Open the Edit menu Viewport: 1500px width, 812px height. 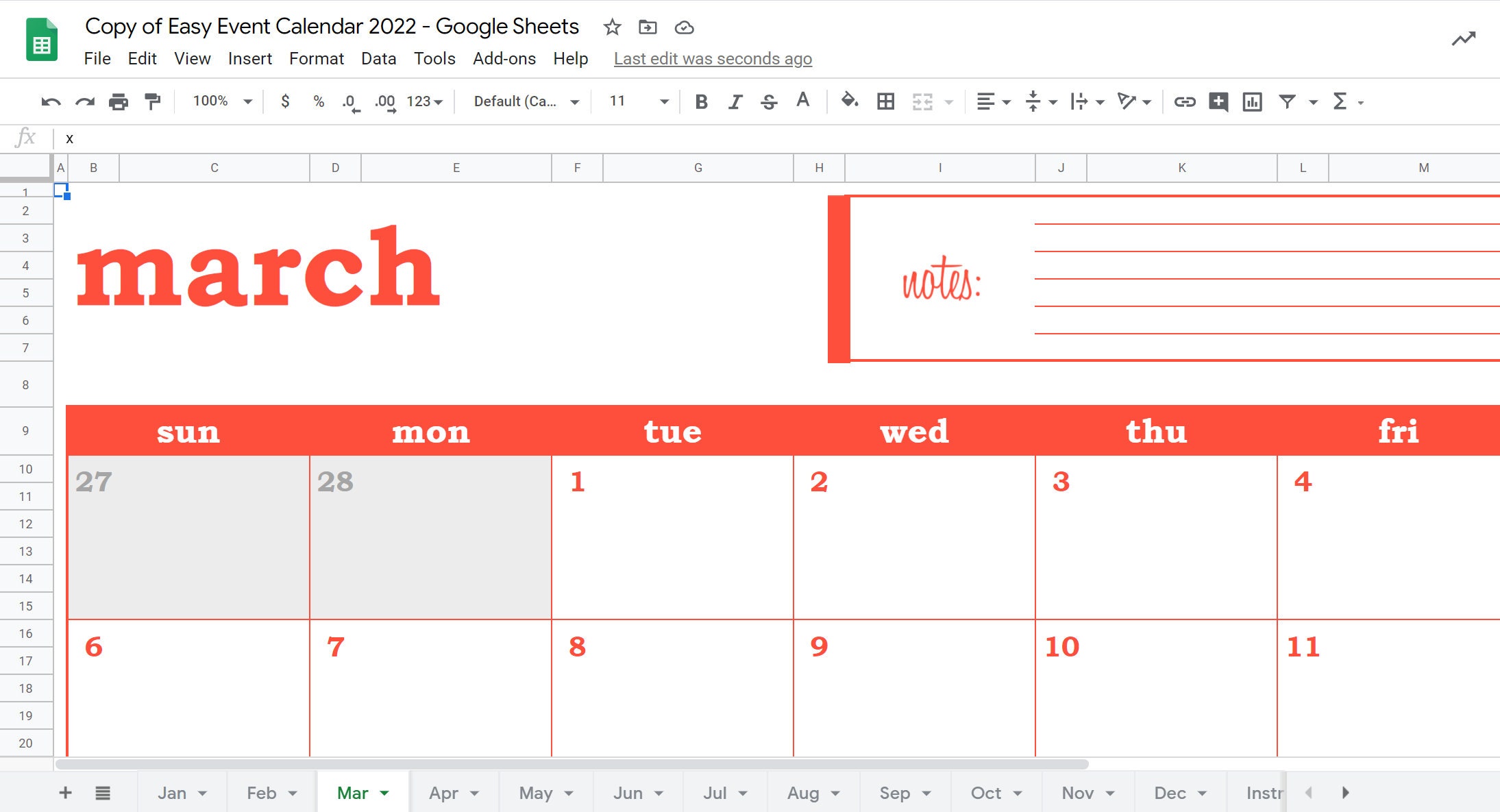tap(143, 59)
